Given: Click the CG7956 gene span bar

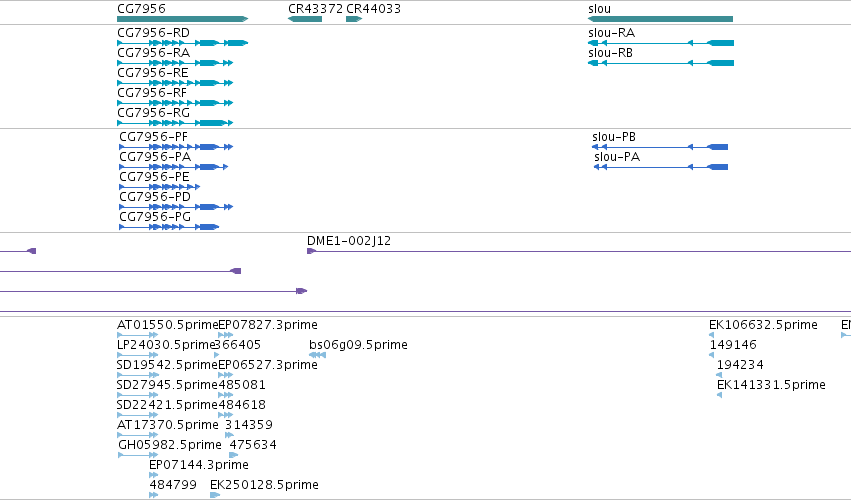Looking at the screenshot, I should tap(182, 19).
